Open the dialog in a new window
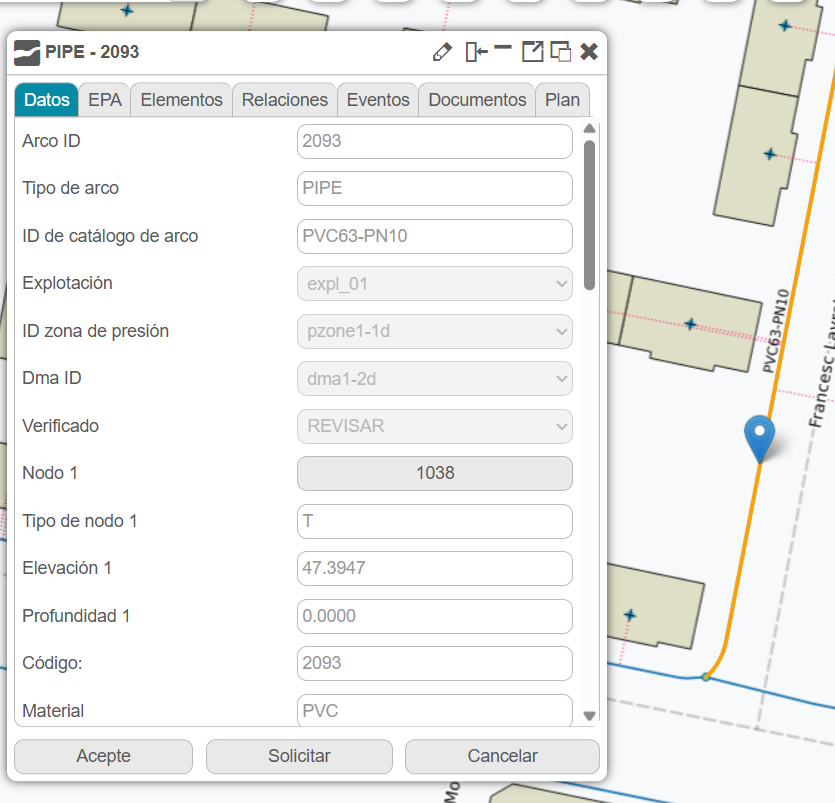 tap(532, 52)
